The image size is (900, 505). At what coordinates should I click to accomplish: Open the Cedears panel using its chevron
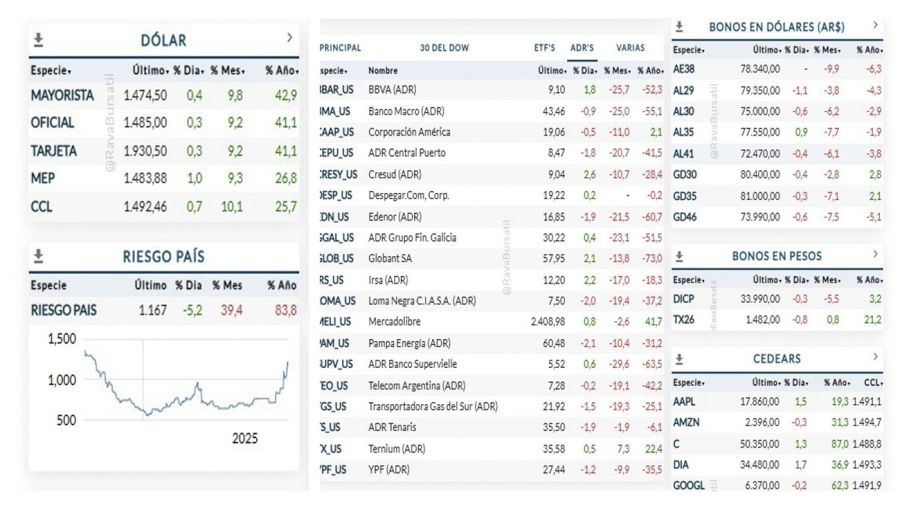point(875,357)
